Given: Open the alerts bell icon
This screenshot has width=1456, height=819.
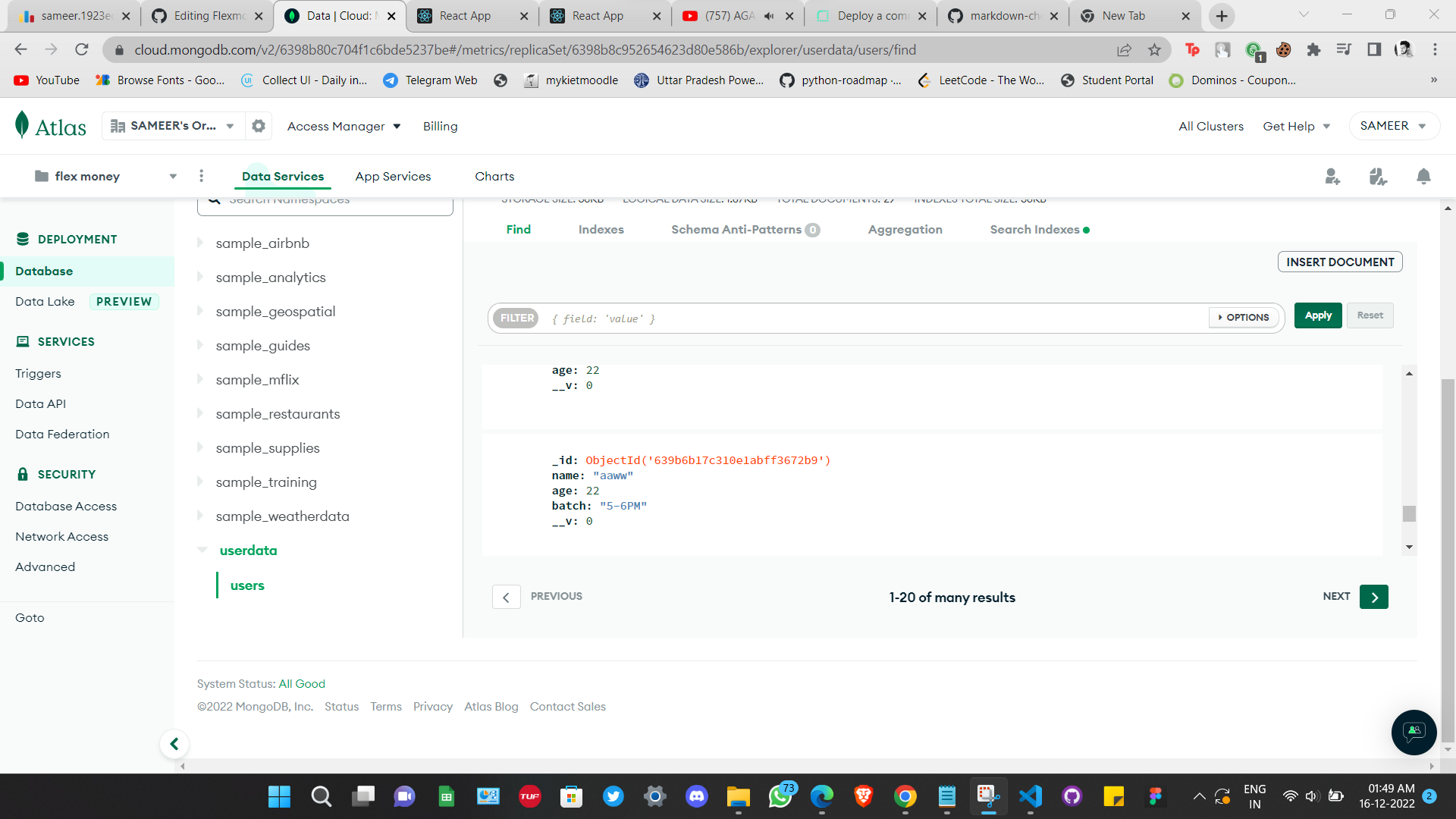Looking at the screenshot, I should click(1423, 176).
